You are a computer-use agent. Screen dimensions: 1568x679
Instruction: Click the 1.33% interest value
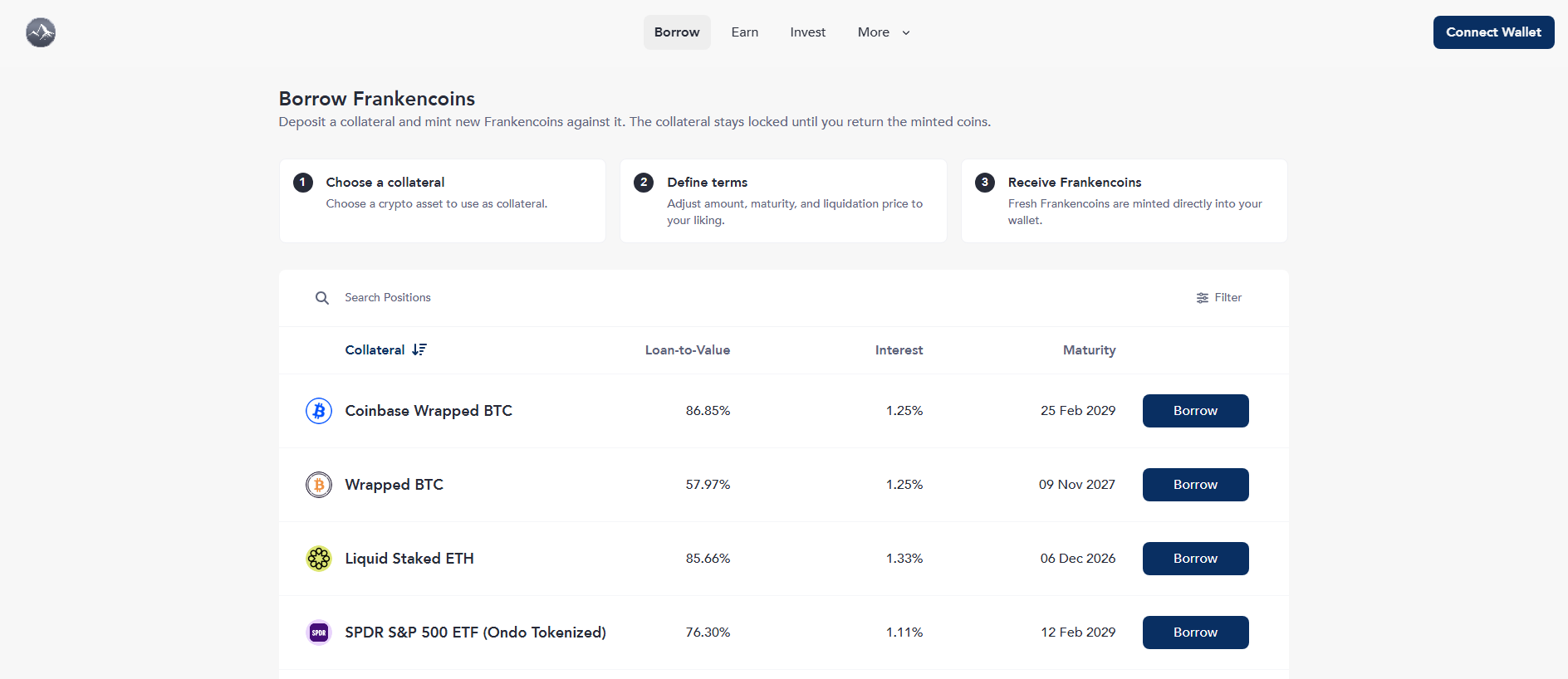pos(904,559)
